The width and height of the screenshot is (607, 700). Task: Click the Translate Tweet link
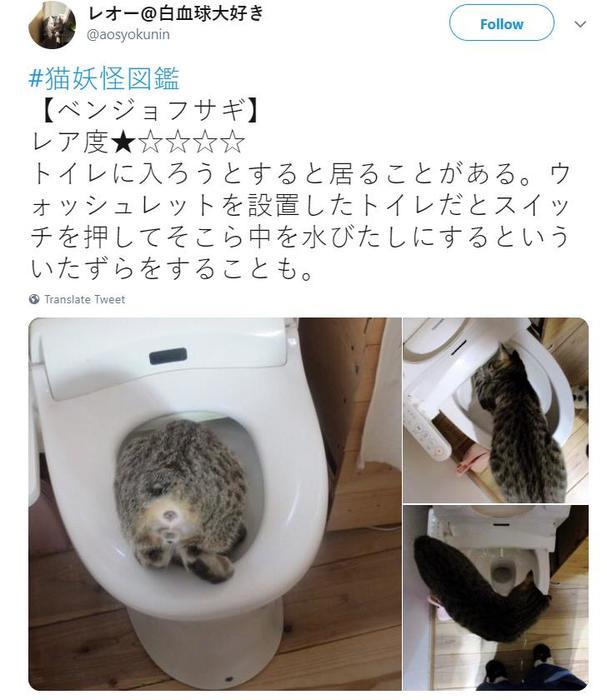84,299
